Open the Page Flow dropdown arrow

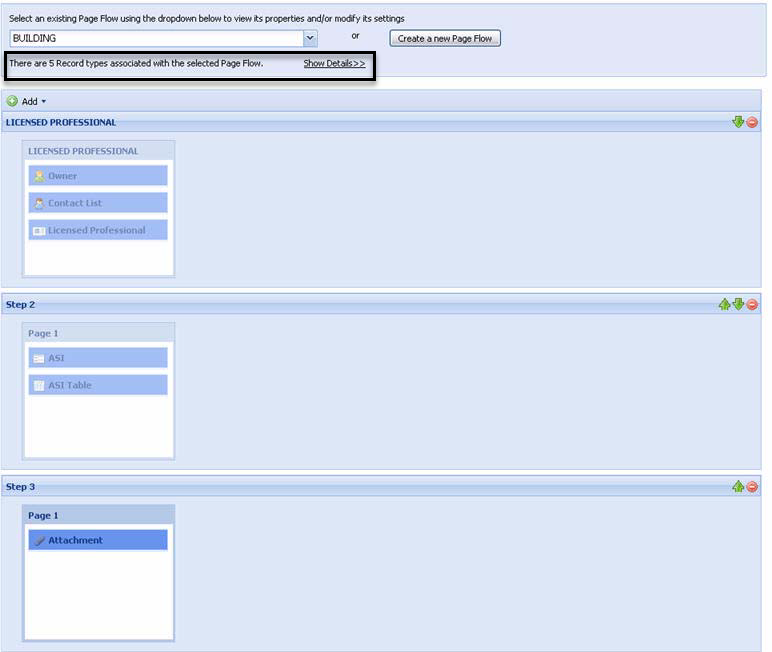[x=310, y=38]
